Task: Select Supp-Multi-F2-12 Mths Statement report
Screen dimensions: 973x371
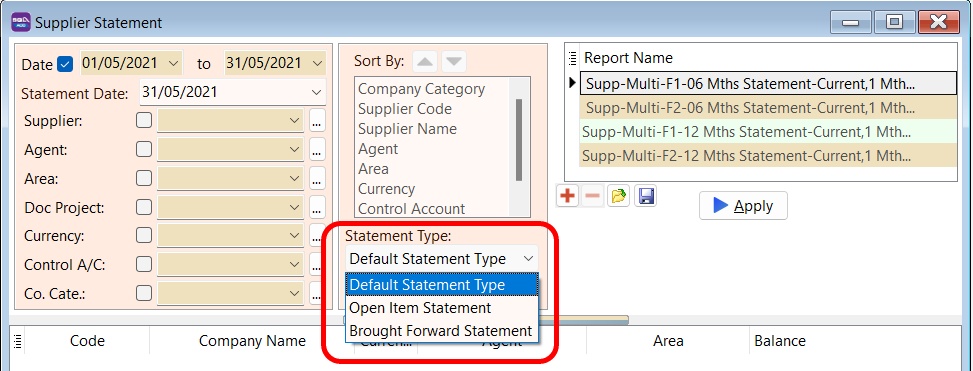Action: coord(768,155)
